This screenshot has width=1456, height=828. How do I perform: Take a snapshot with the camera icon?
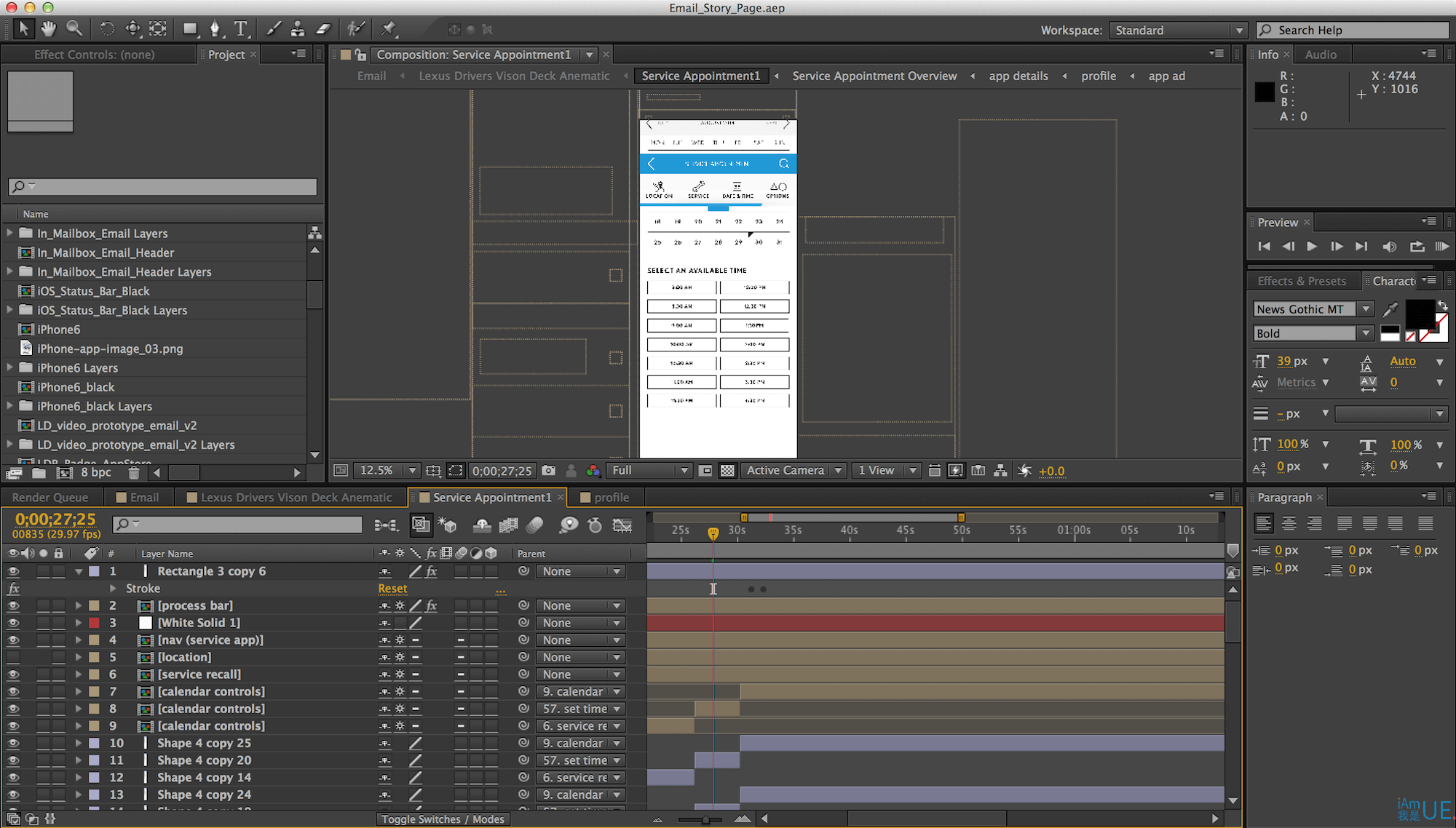(549, 471)
